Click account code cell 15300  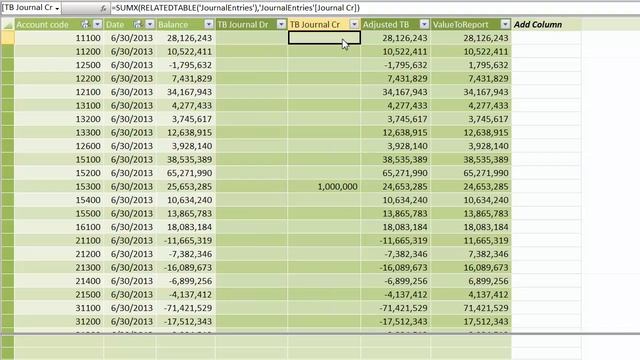point(59,187)
